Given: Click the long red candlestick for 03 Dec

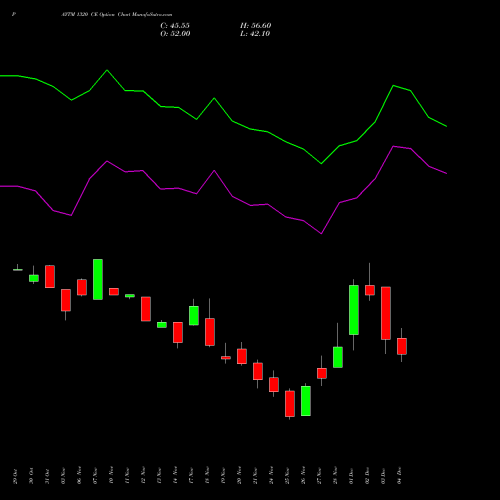Looking at the screenshot, I should [386, 313].
